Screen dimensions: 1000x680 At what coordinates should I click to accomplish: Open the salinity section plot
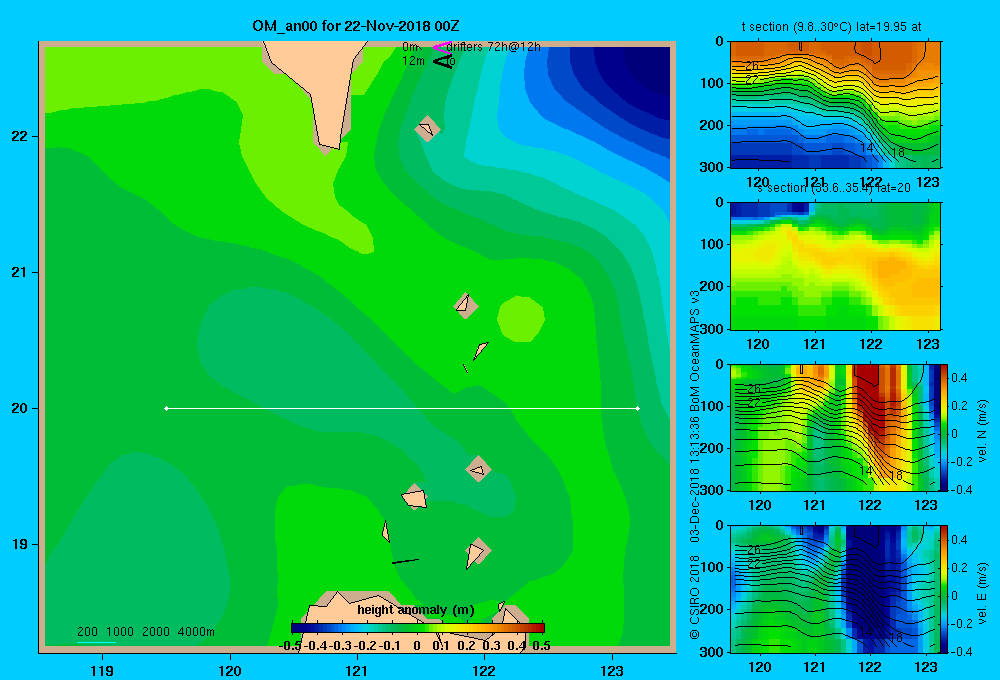(835, 265)
